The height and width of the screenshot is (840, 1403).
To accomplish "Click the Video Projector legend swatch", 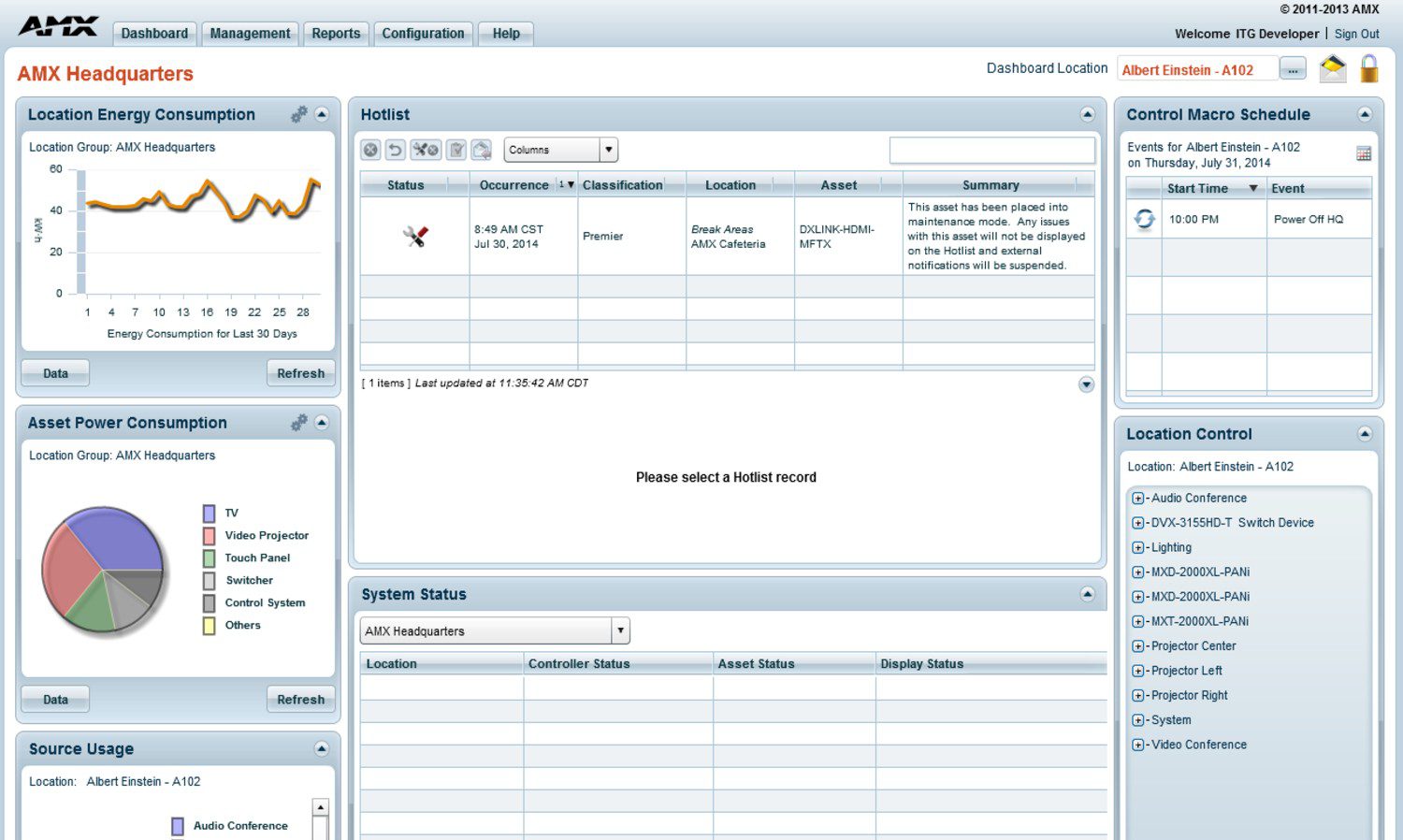I will tap(209, 535).
